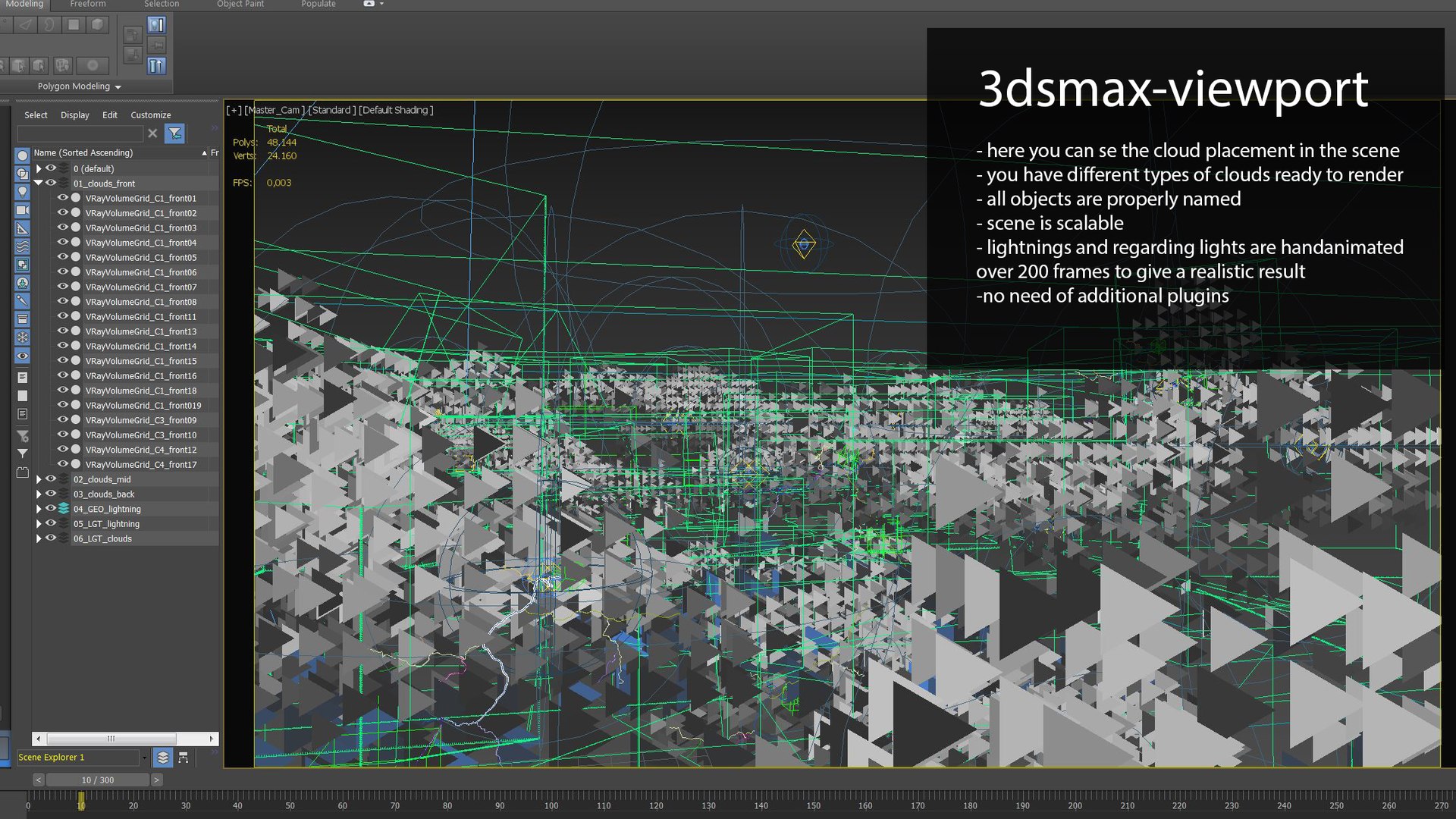Toggle the blue advanced filter button
1456x819 pixels.
pos(175,133)
